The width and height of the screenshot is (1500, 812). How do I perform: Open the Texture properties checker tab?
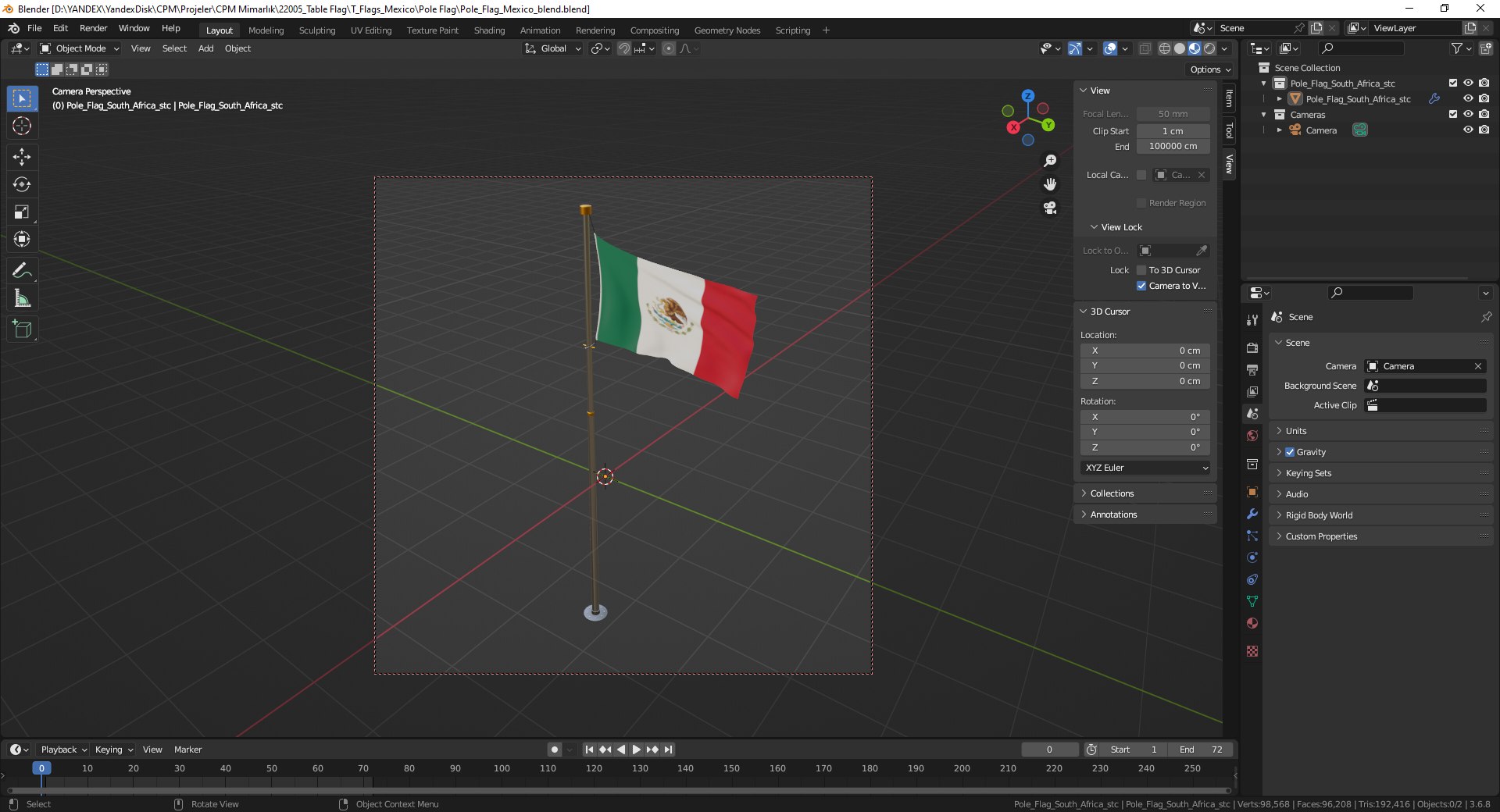[x=1252, y=651]
